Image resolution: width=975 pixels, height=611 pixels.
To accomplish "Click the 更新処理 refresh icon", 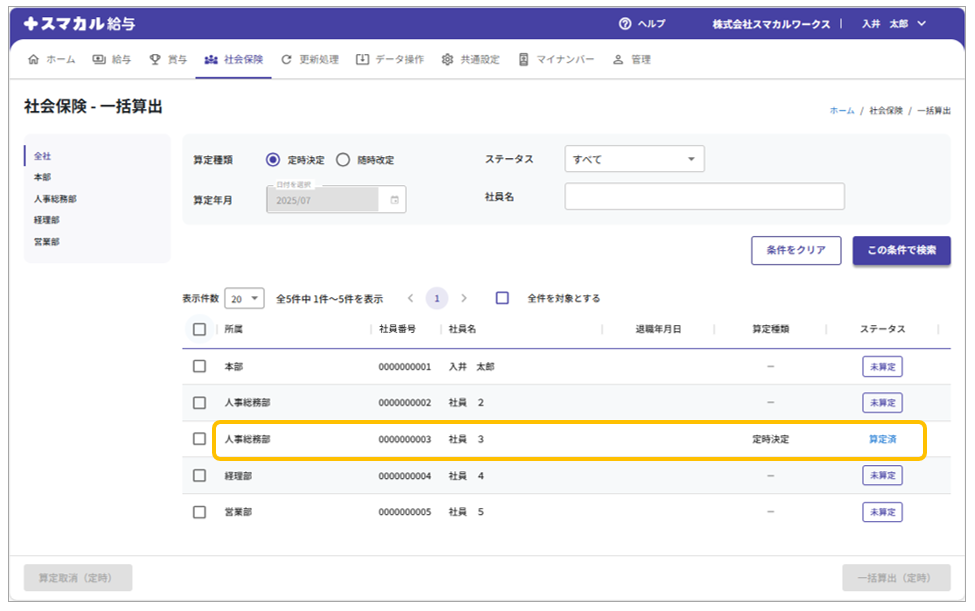I will coord(287,60).
